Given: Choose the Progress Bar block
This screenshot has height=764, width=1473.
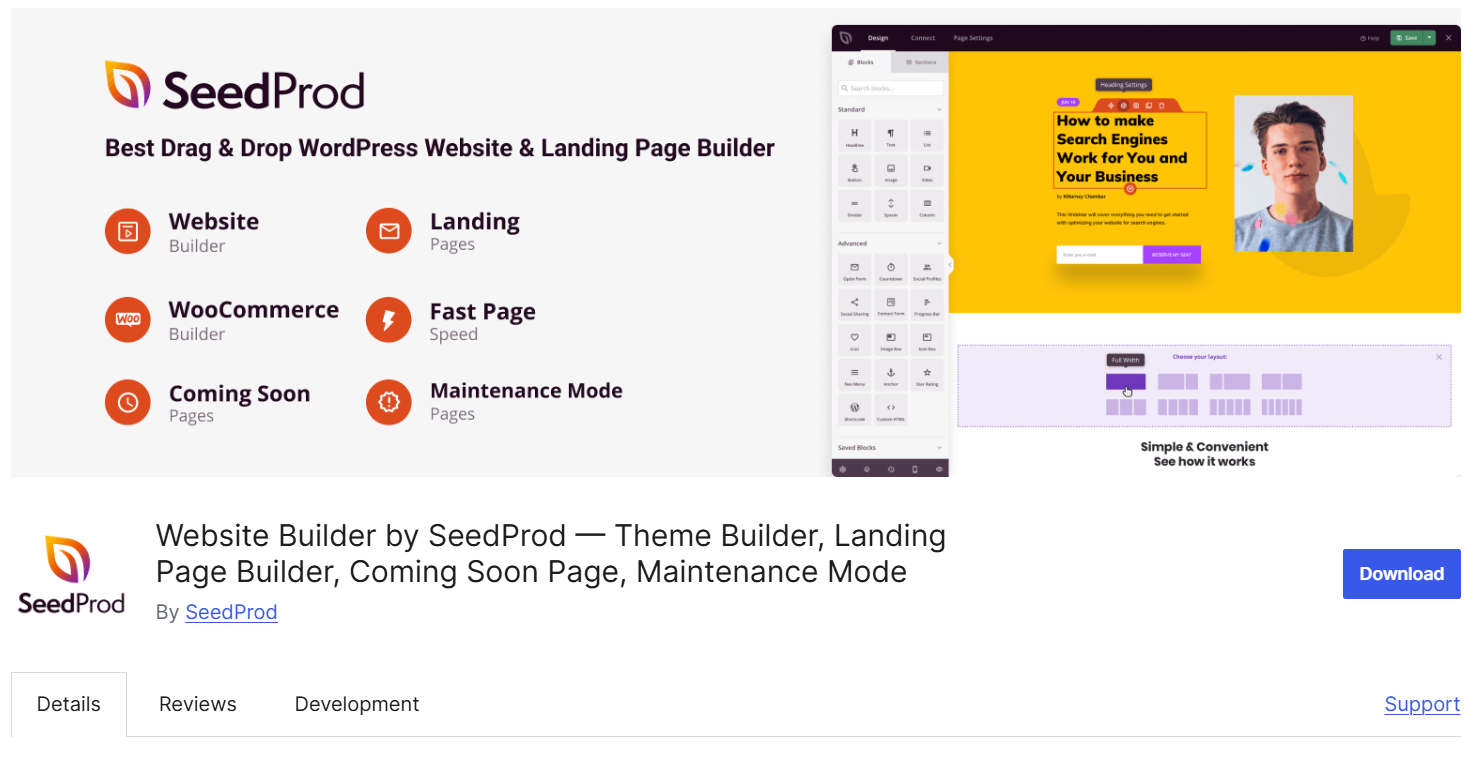Looking at the screenshot, I should click(927, 304).
